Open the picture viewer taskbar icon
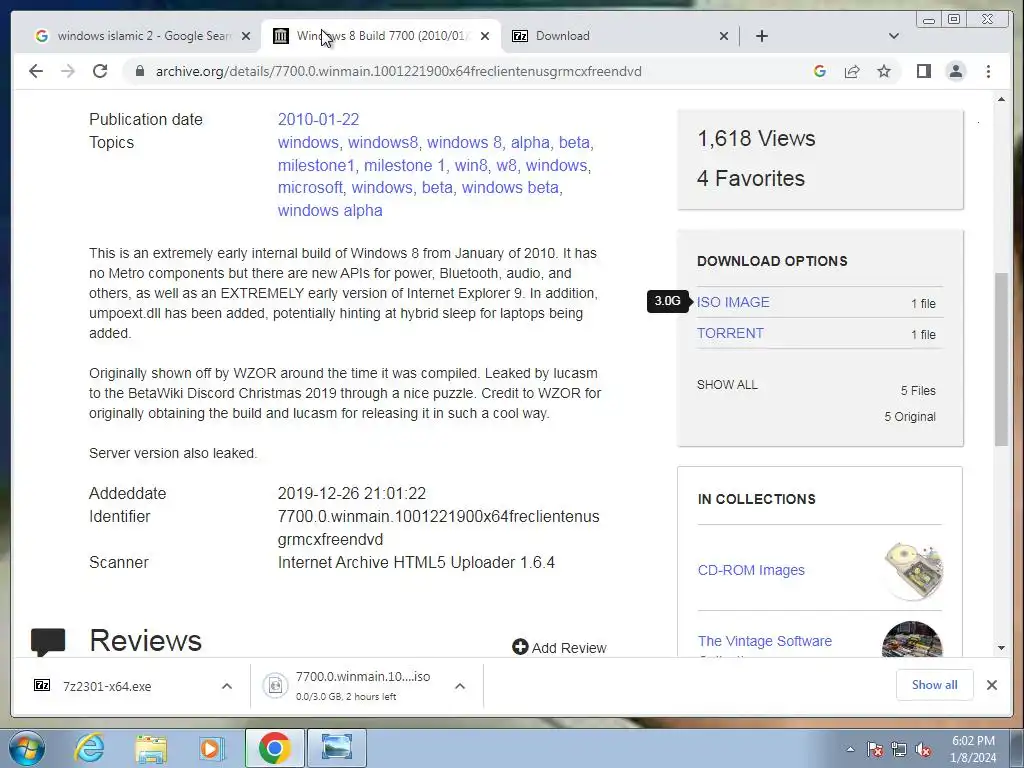Image resolution: width=1024 pixels, height=768 pixels. pos(337,748)
